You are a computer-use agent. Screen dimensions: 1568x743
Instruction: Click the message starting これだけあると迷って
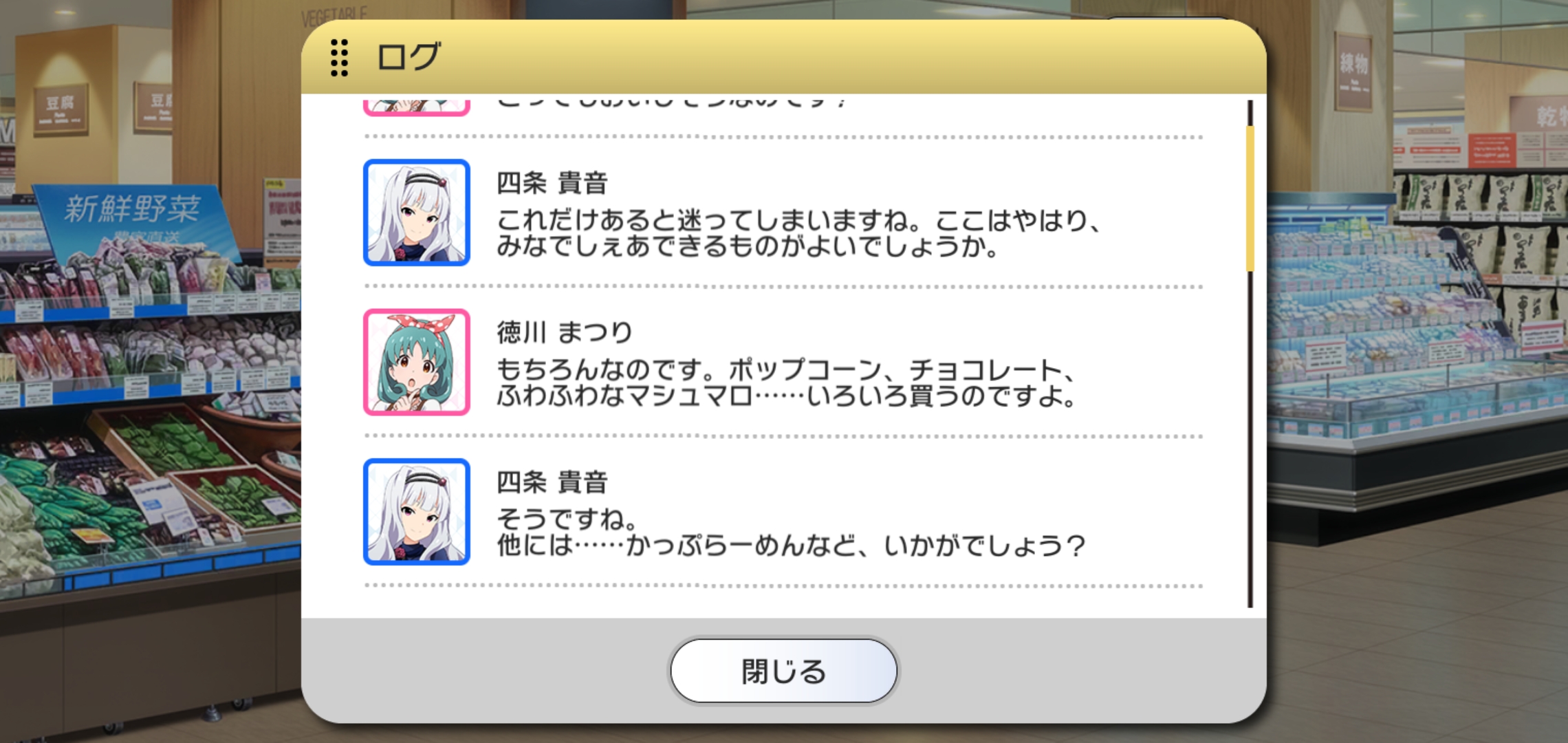click(x=798, y=233)
